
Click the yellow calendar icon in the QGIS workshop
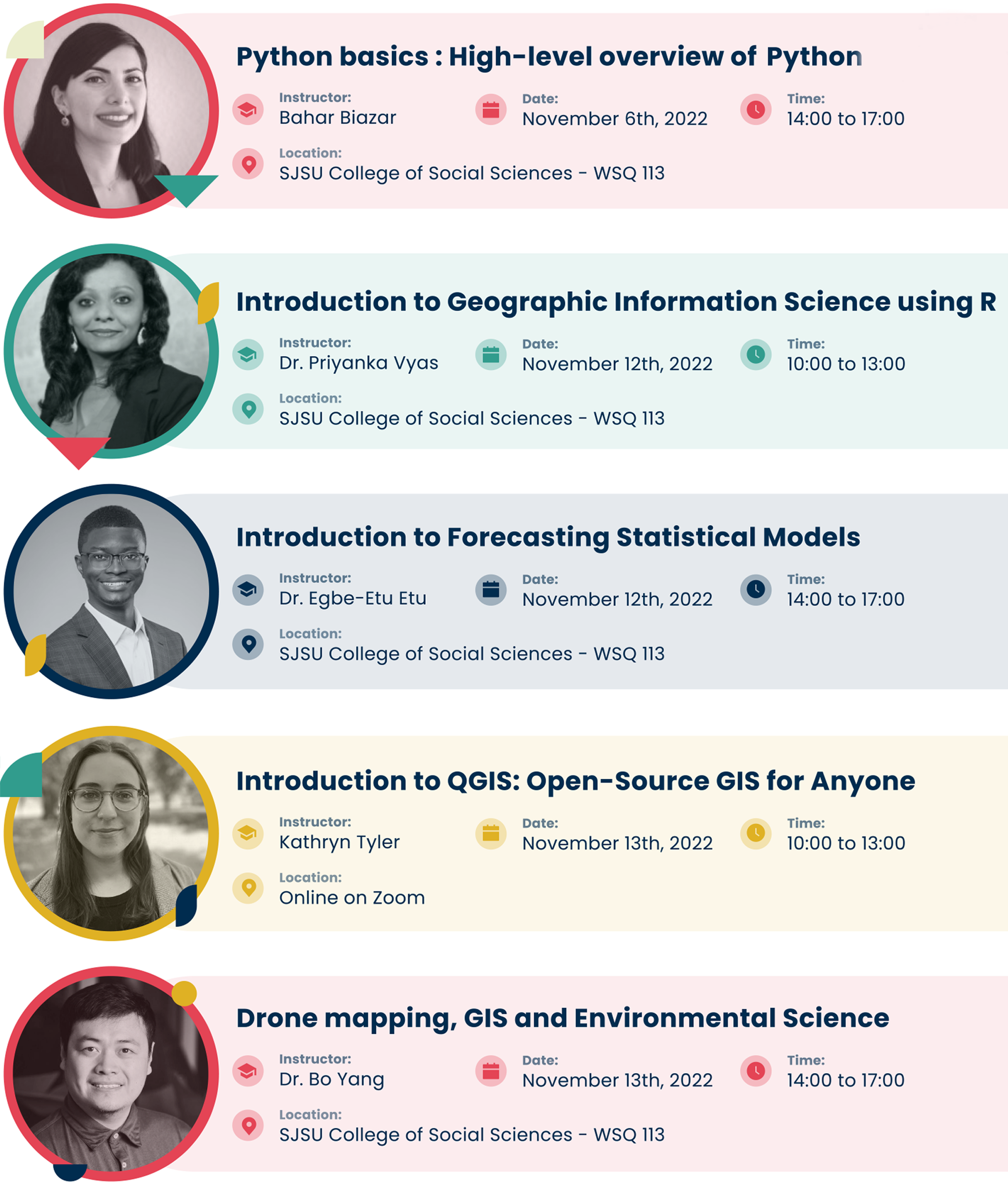491,834
